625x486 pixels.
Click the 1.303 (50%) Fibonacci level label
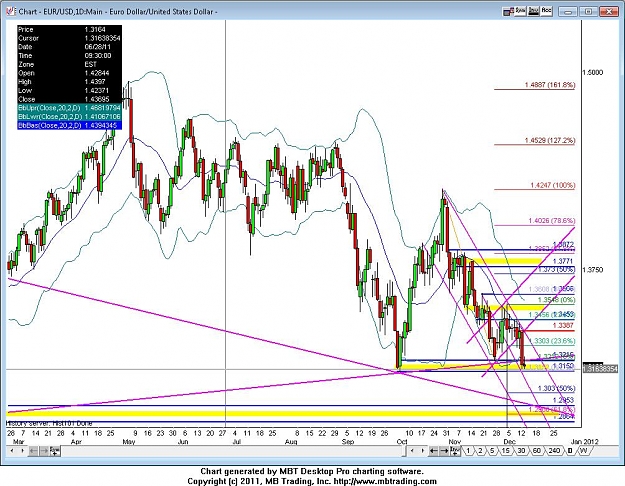(x=556, y=388)
